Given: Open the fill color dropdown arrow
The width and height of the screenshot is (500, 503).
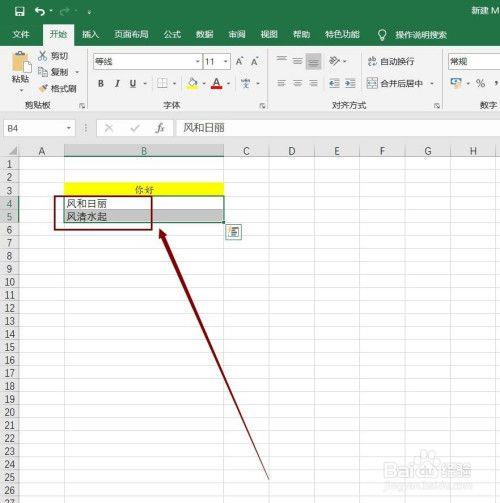Looking at the screenshot, I should [x=204, y=83].
